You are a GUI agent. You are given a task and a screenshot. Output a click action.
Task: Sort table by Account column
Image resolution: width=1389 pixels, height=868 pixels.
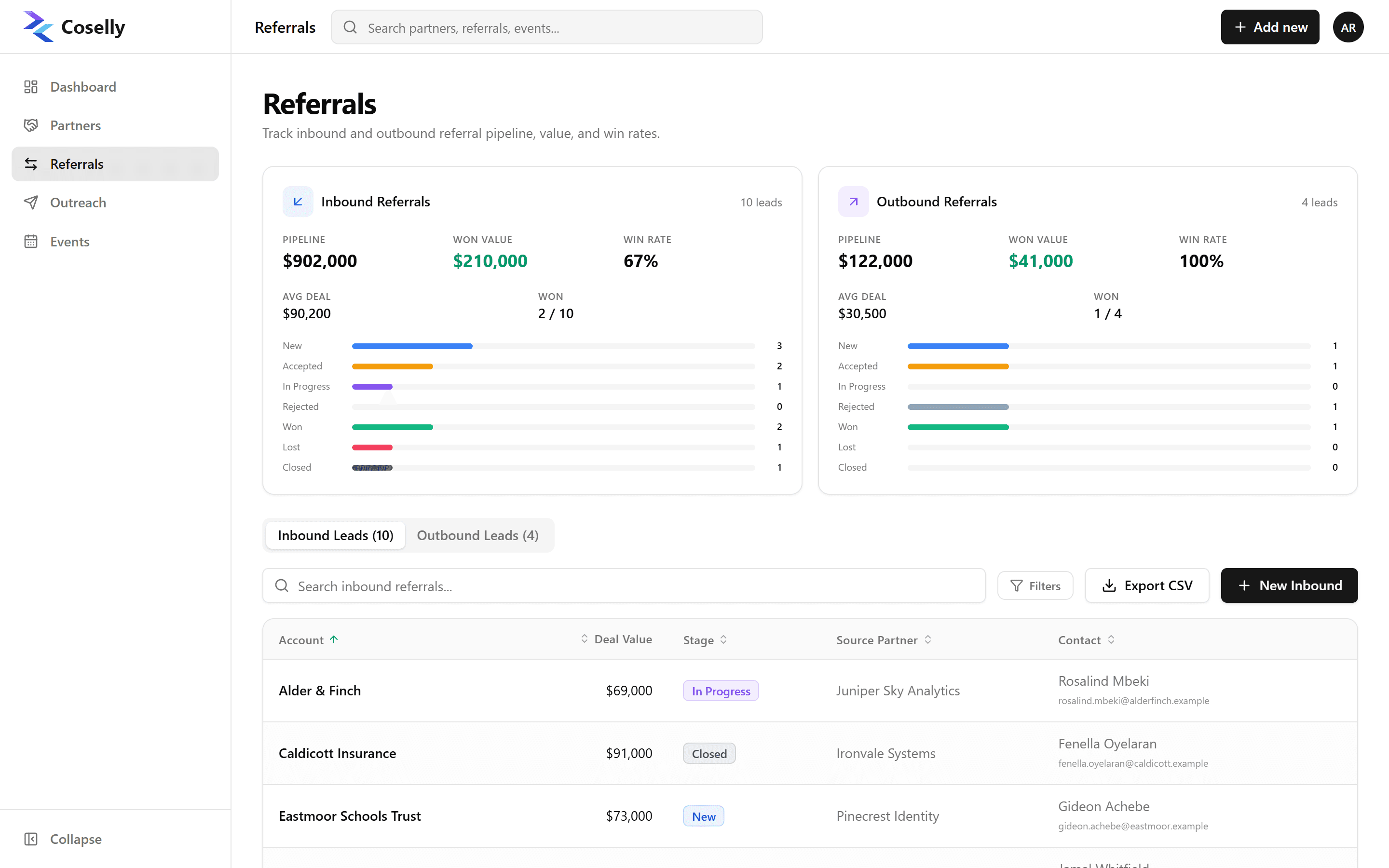click(308, 639)
